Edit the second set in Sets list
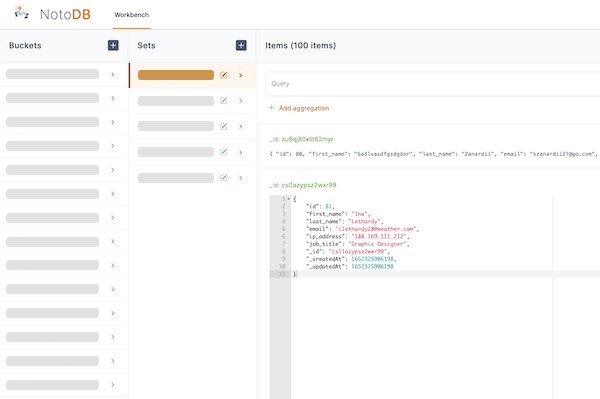The image size is (600, 399). coord(224,101)
